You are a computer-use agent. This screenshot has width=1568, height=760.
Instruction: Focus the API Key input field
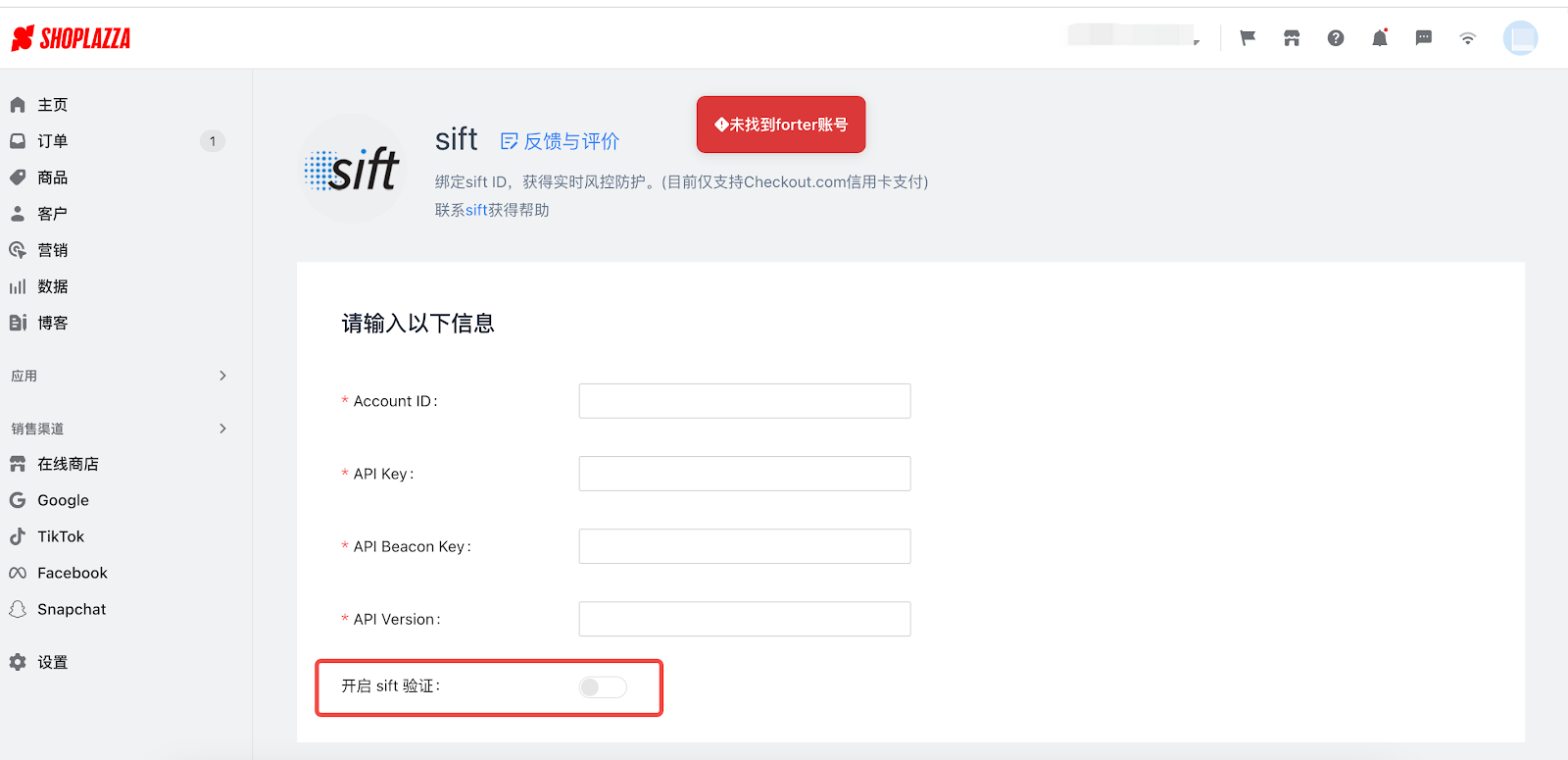coord(745,474)
